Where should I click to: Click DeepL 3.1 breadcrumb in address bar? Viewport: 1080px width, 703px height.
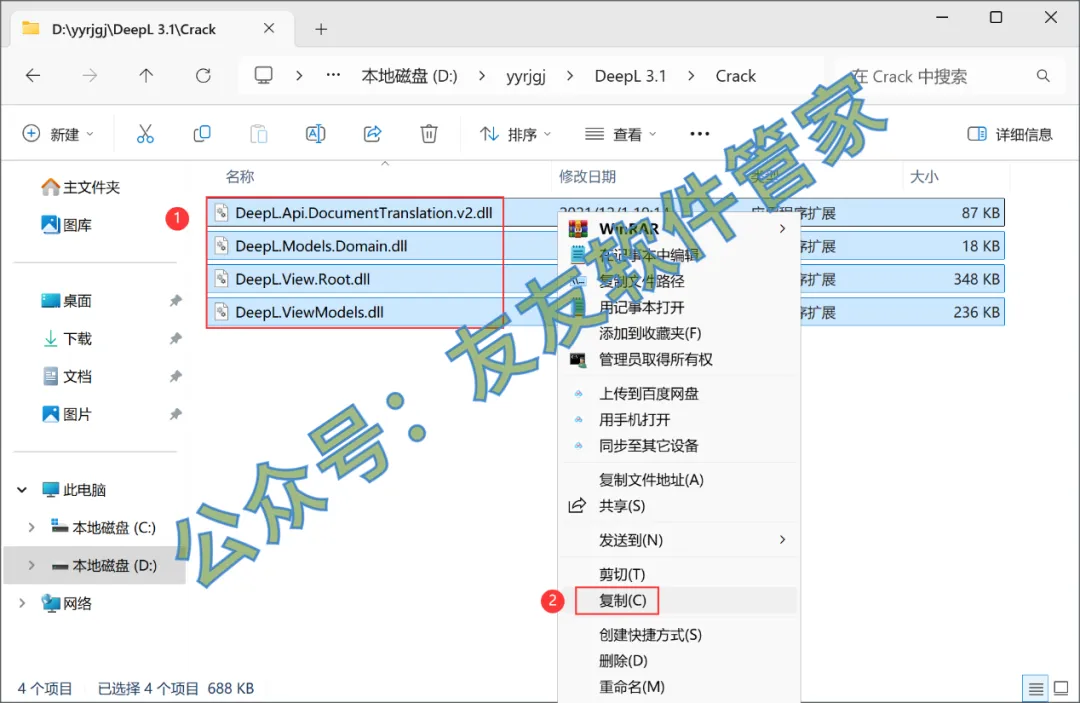pos(630,76)
